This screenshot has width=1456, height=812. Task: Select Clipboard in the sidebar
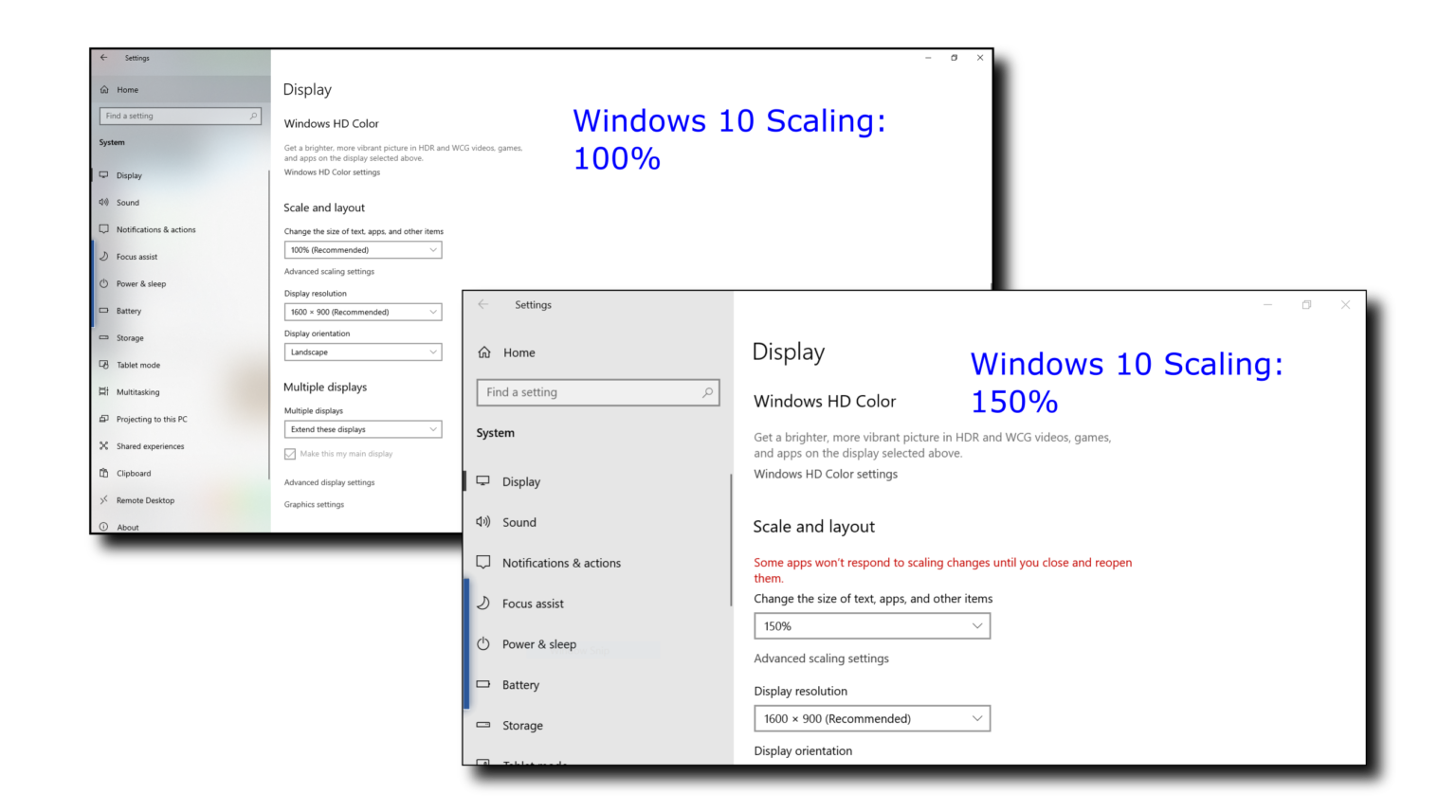click(133, 473)
